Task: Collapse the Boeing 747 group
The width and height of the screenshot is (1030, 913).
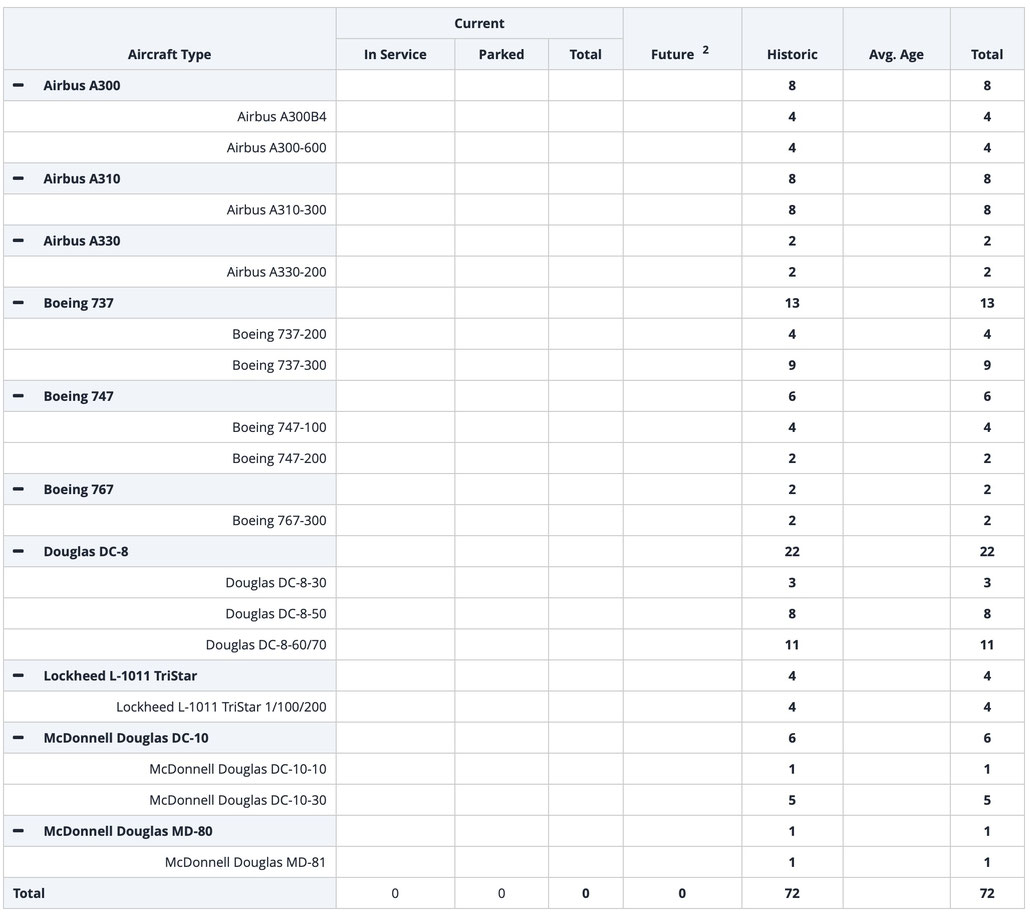Action: pyautogui.click(x=18, y=396)
